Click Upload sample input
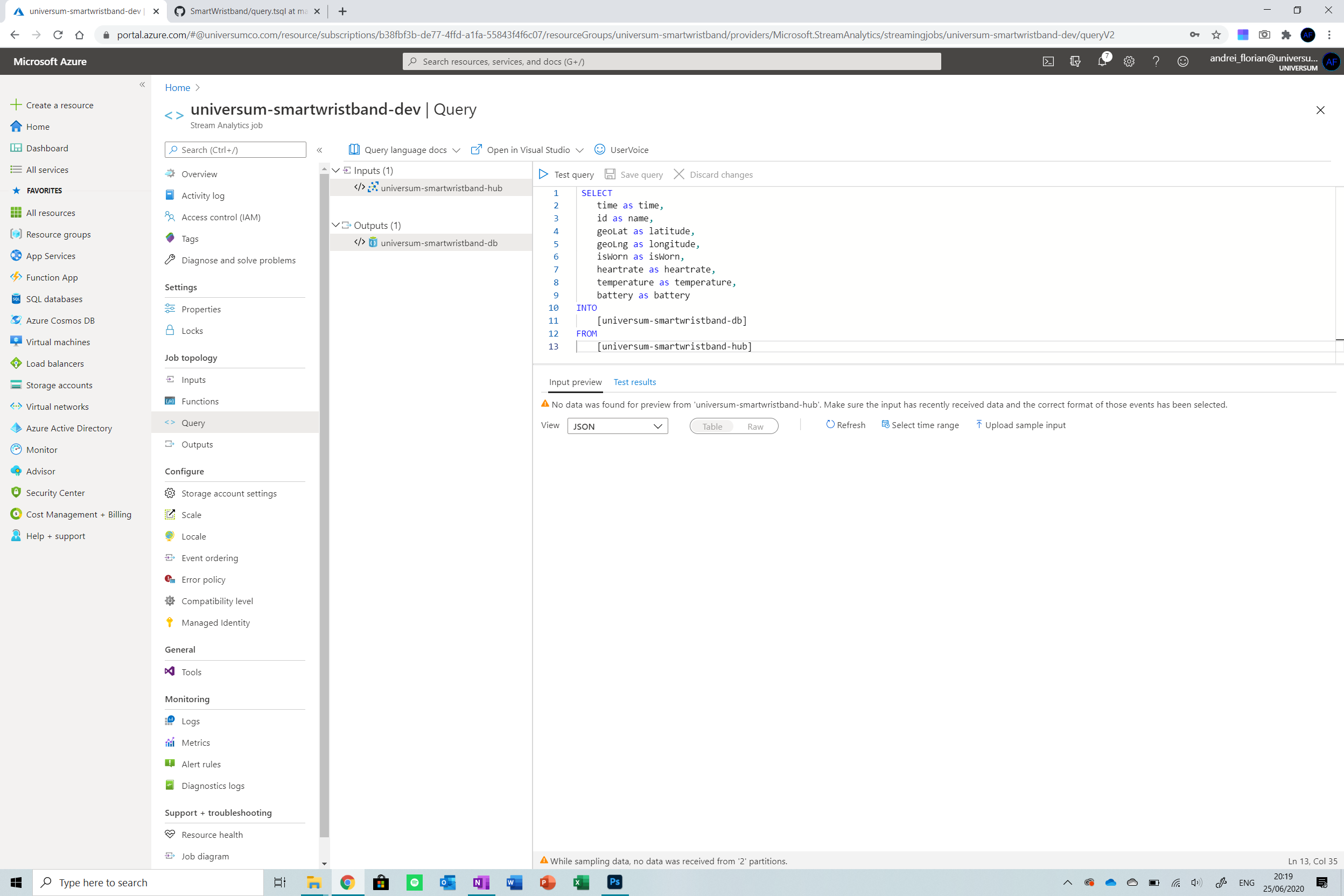1344x896 pixels. point(1020,425)
